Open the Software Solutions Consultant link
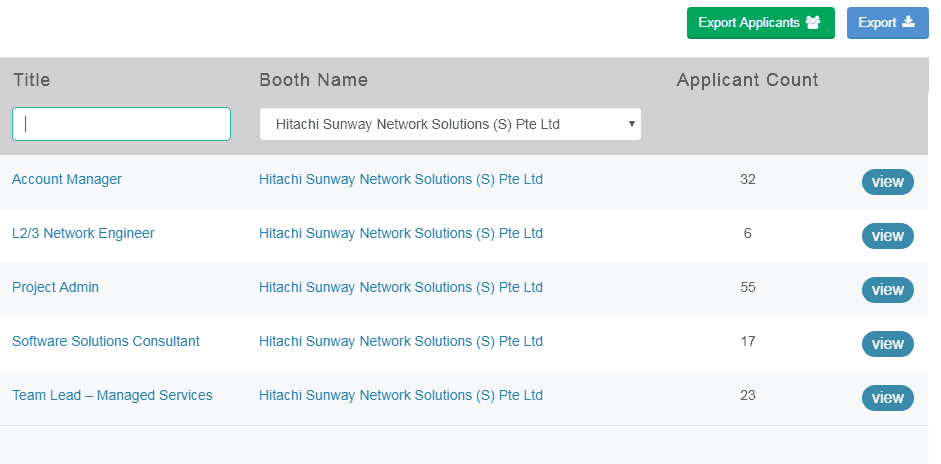941x464 pixels. [x=106, y=342]
